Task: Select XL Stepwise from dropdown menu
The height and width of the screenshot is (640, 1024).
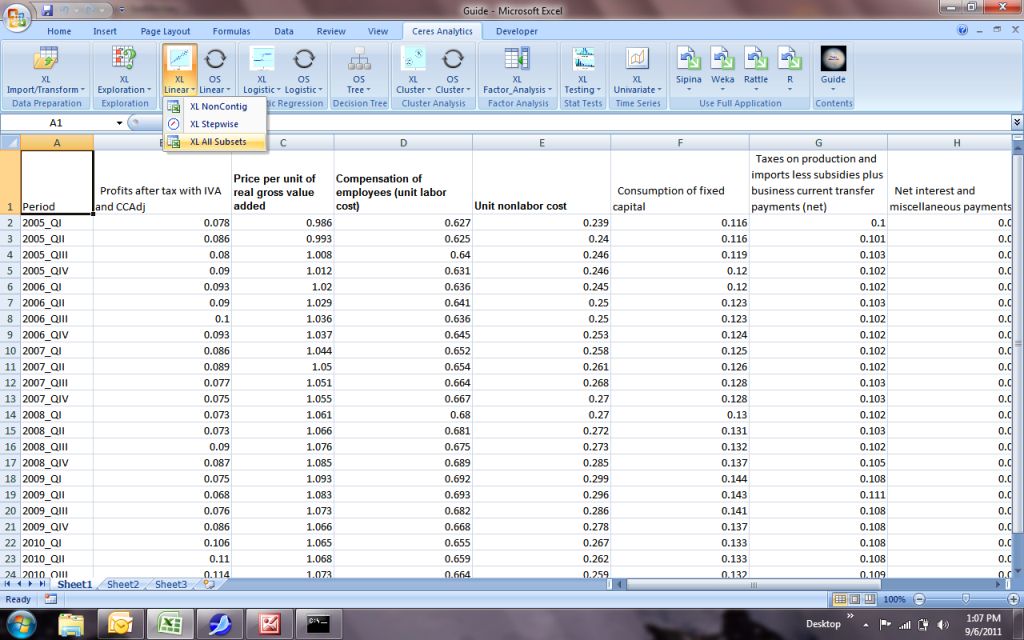Action: (214, 124)
